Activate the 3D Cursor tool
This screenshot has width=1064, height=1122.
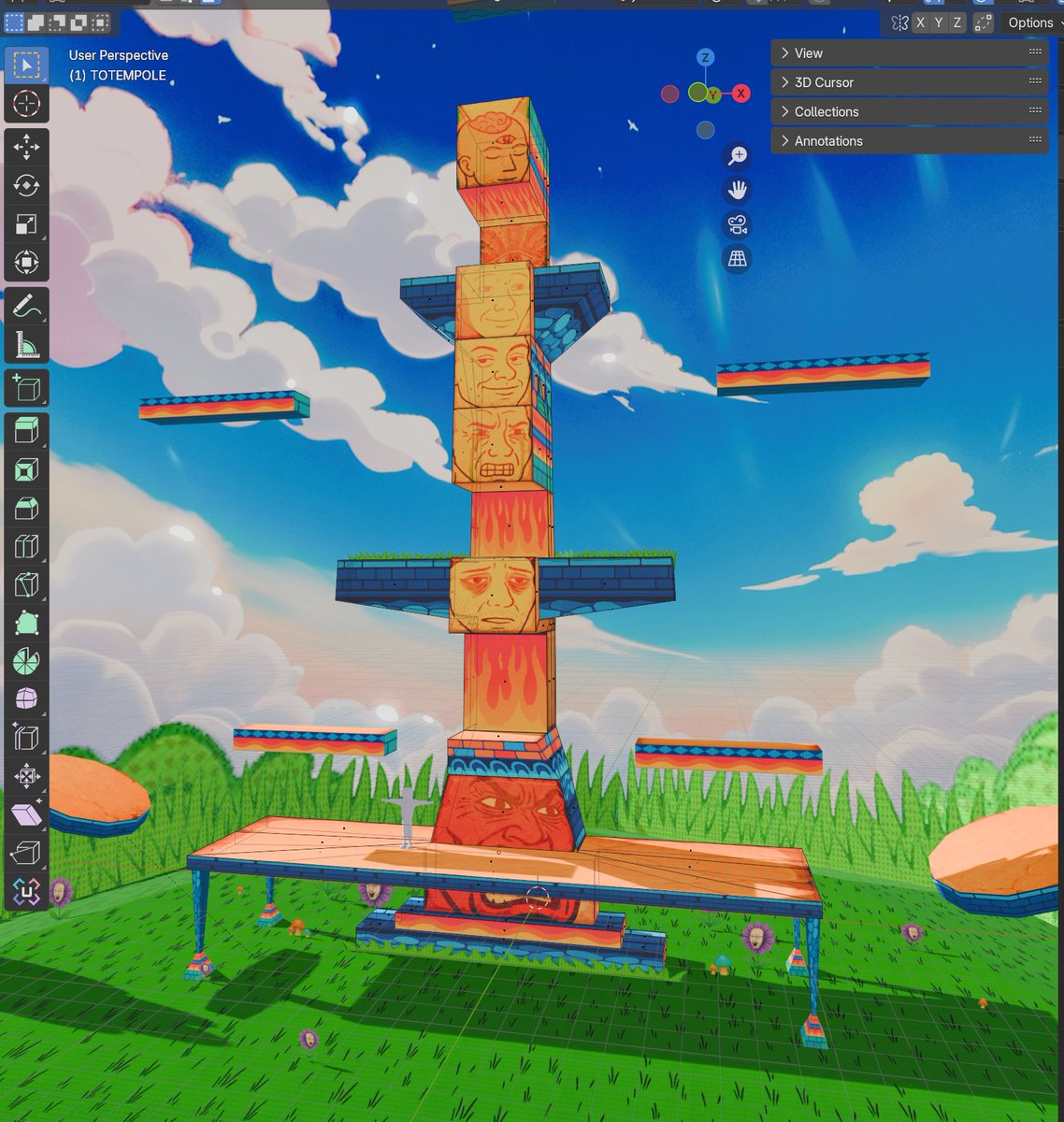click(x=26, y=104)
